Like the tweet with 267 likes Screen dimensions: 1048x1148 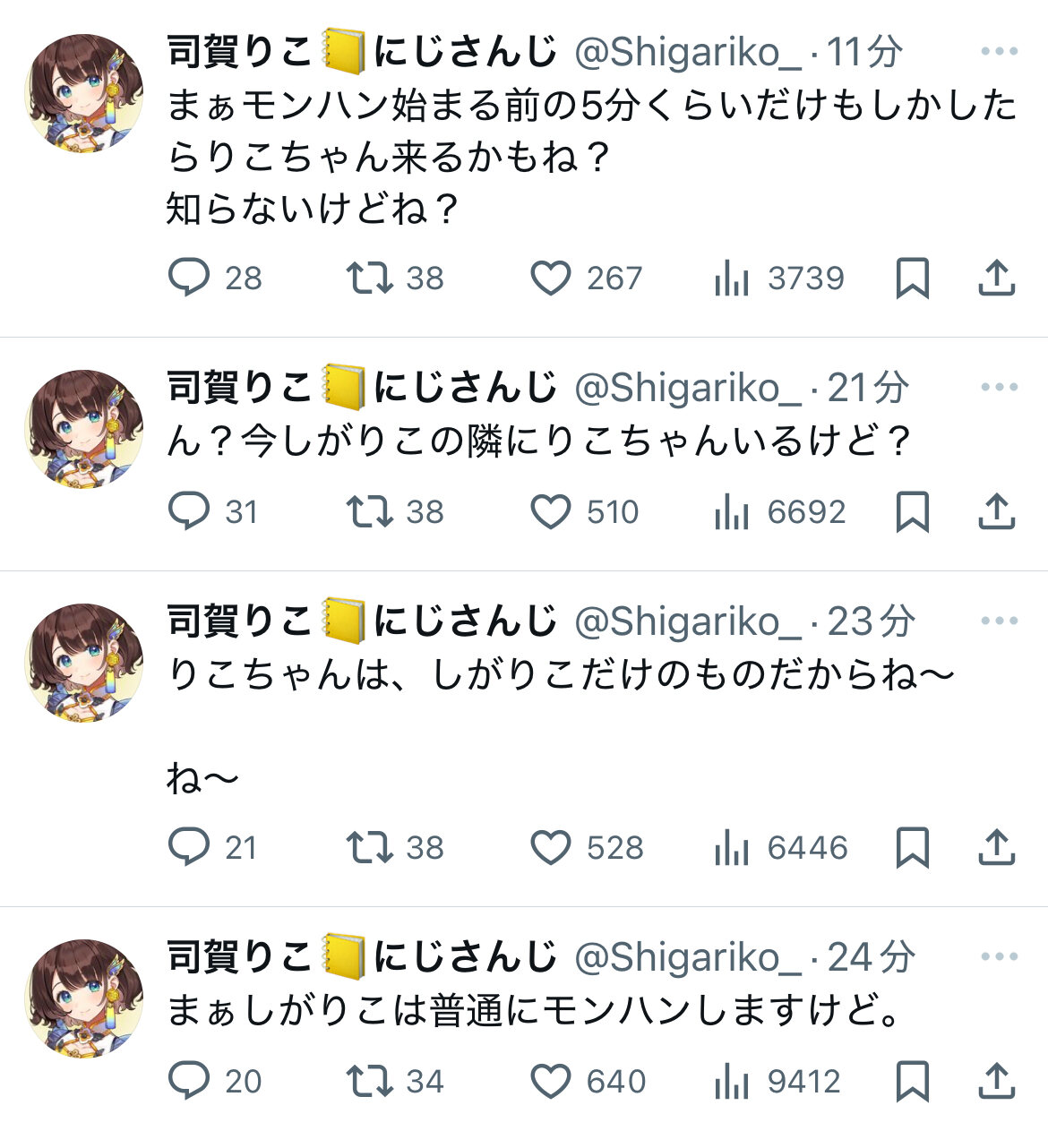[551, 278]
